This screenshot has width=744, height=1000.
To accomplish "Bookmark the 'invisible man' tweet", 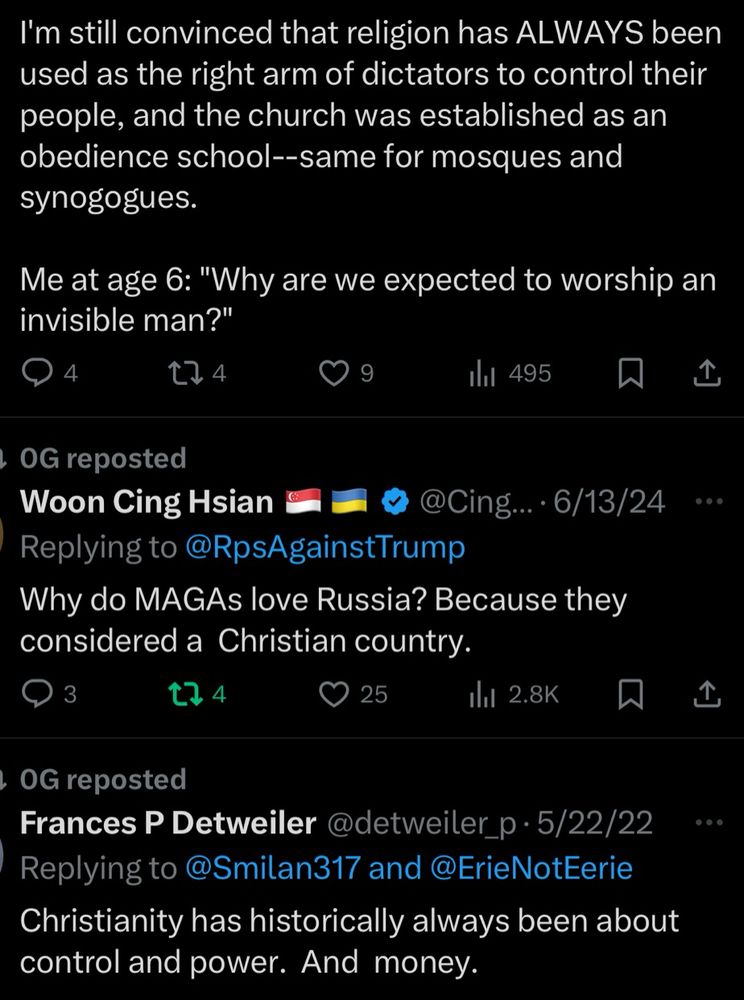I will click(629, 374).
